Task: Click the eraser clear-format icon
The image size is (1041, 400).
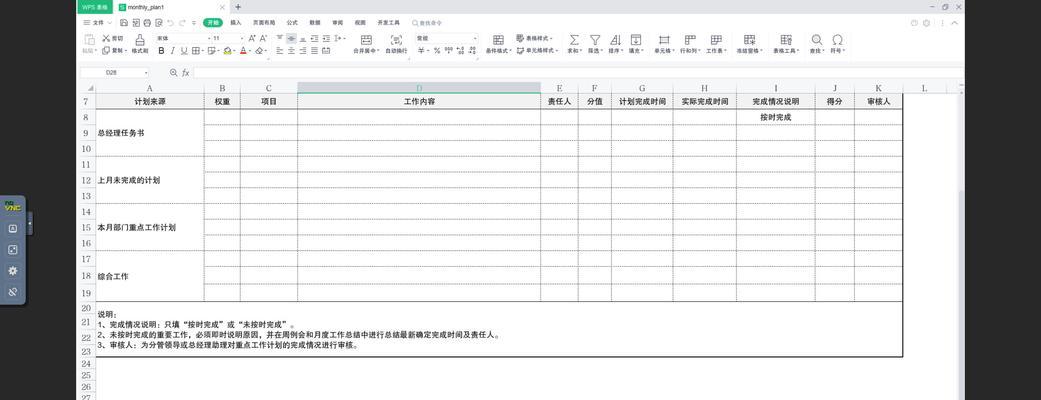Action: point(260,50)
